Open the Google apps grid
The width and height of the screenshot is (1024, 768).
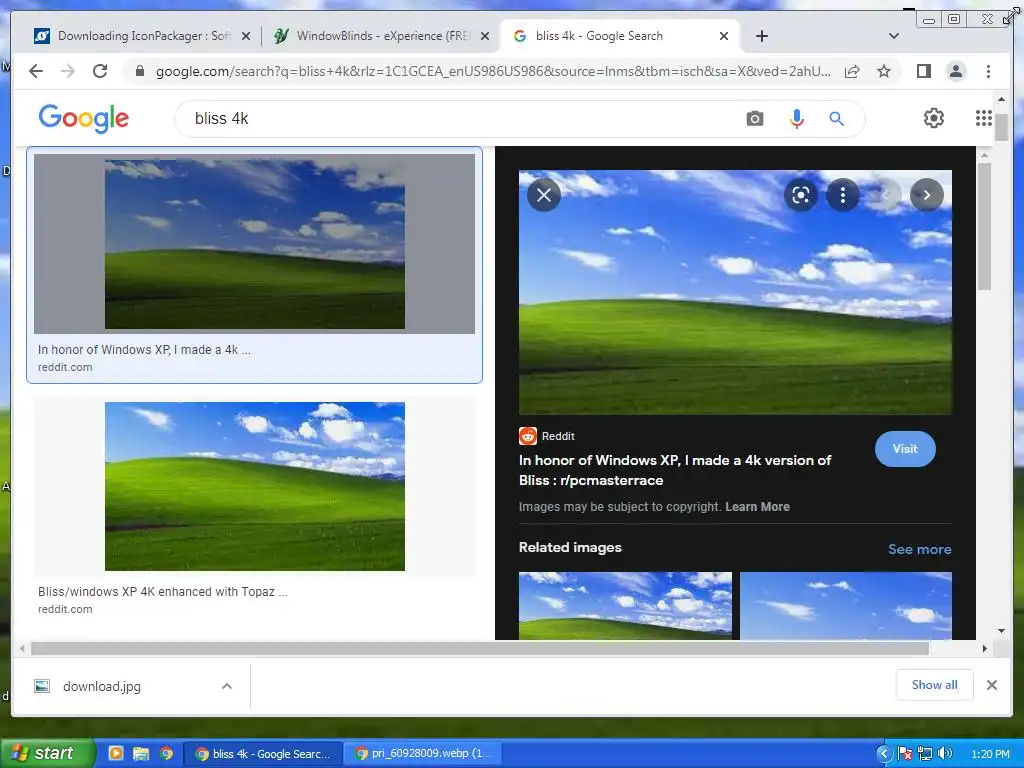coord(984,118)
